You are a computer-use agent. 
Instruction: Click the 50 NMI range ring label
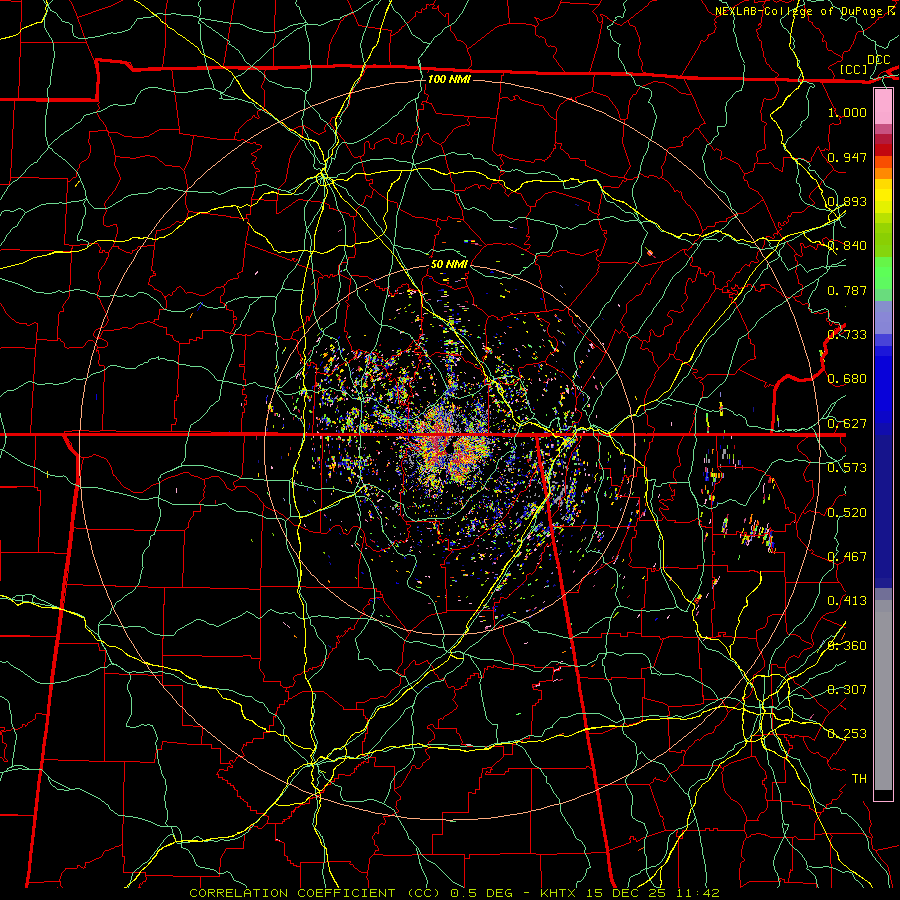[x=449, y=264]
